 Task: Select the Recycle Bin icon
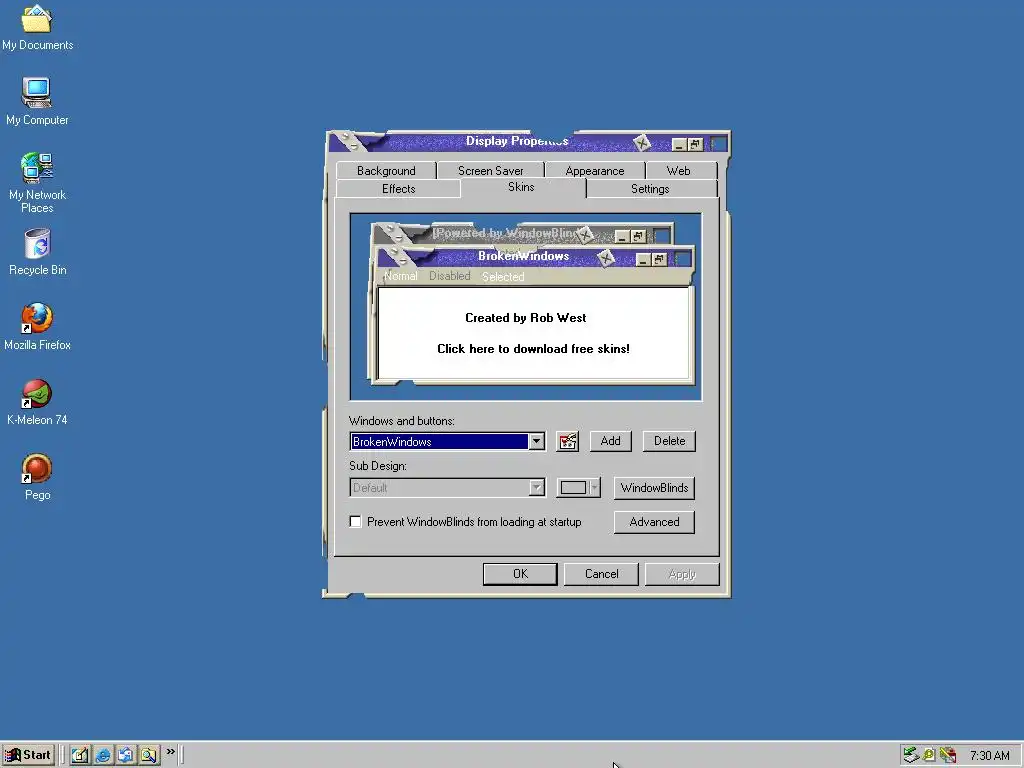tap(37, 251)
